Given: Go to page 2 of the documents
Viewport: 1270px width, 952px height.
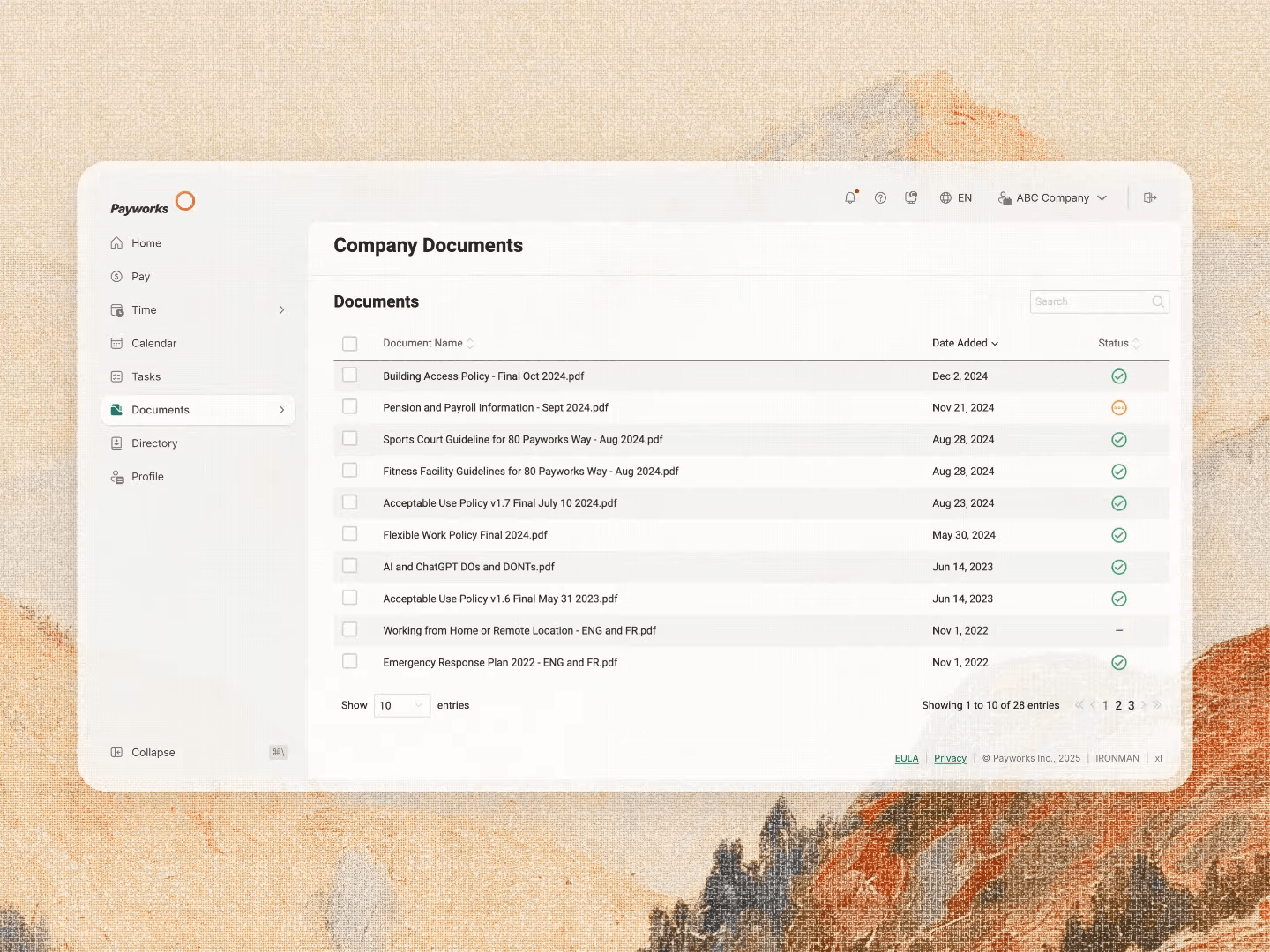Looking at the screenshot, I should pyautogui.click(x=1118, y=705).
